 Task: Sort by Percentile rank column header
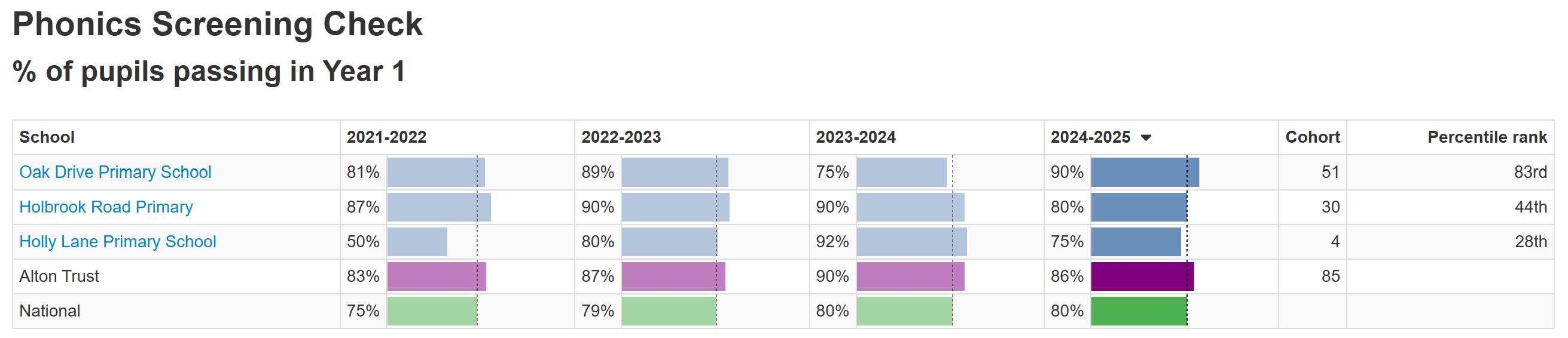point(1487,137)
